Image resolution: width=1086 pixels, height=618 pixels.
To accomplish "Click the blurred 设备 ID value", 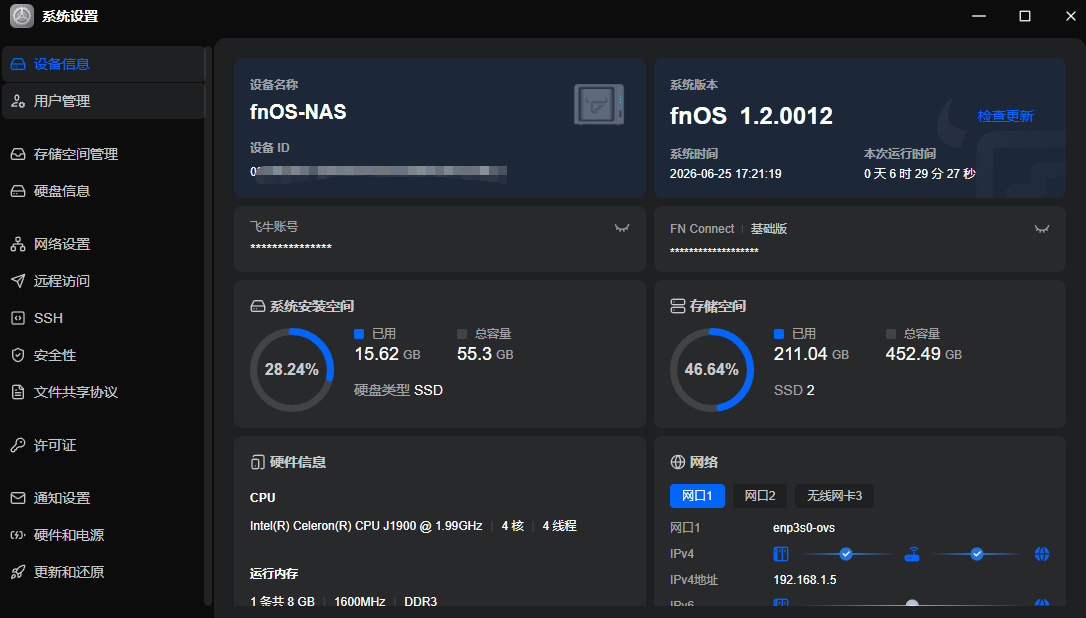I will point(378,172).
